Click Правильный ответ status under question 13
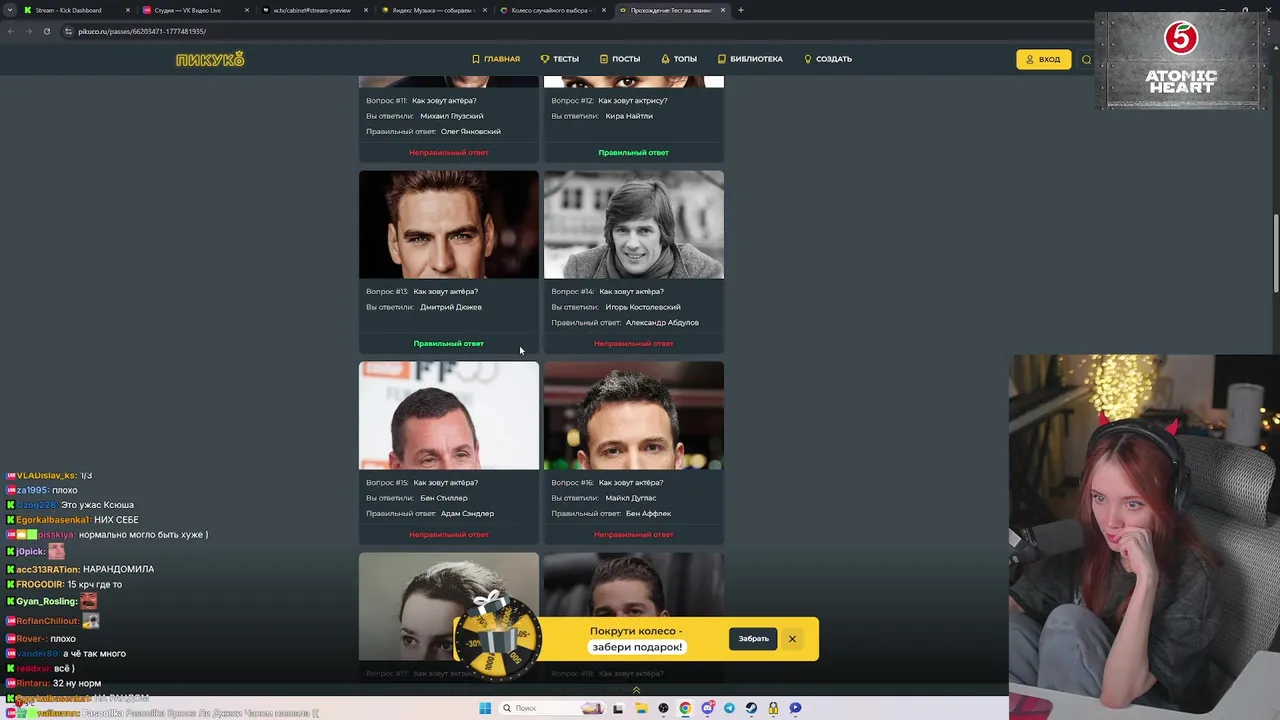 coord(449,344)
